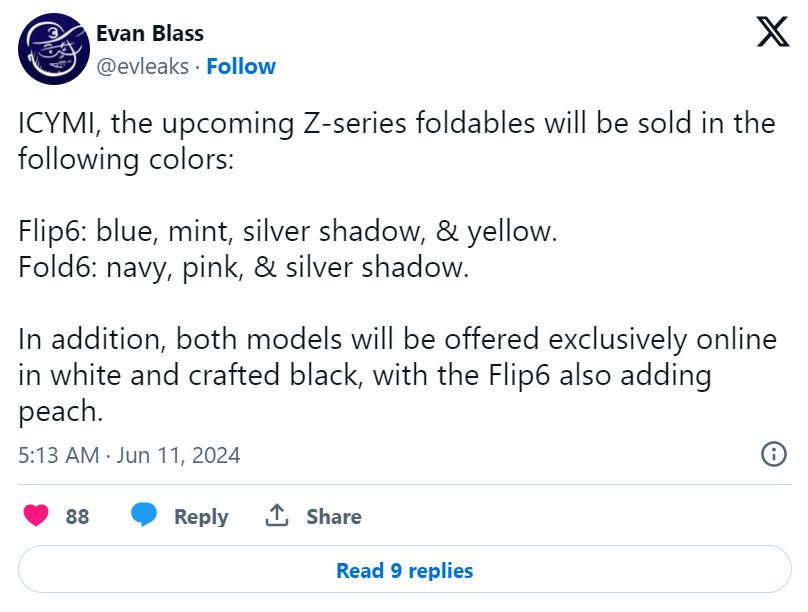Like the tweet with the heart icon

pos(37,516)
